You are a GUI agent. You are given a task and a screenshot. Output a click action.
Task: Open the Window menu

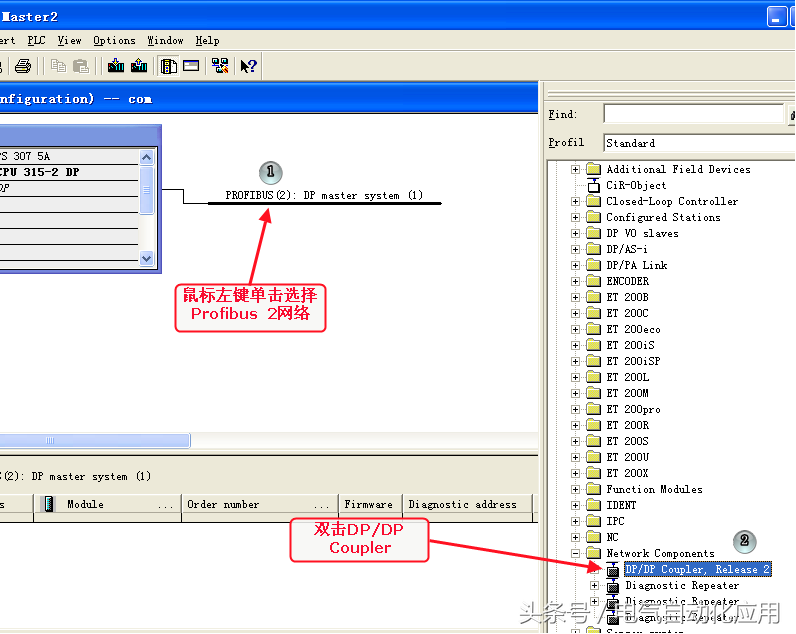pyautogui.click(x=165, y=40)
